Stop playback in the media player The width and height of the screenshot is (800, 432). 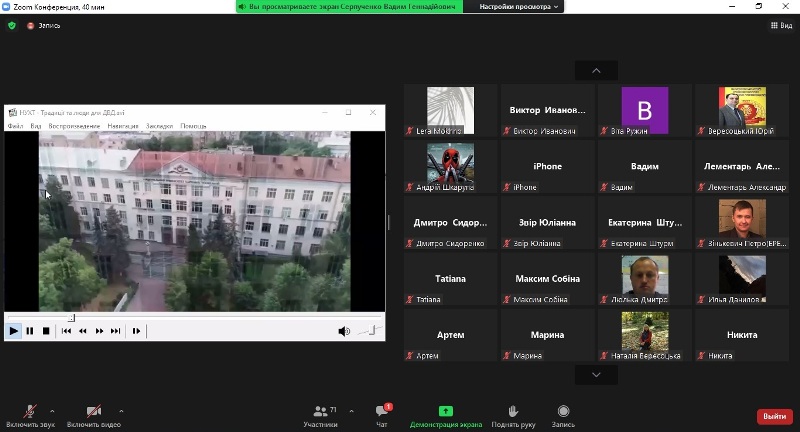tap(46, 331)
